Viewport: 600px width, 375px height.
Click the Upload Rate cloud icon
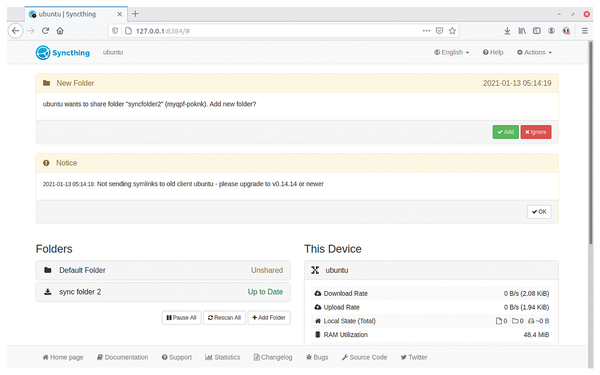pyautogui.click(x=318, y=307)
